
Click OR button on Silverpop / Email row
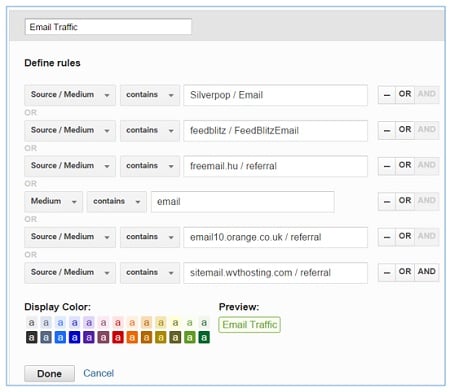coord(405,94)
